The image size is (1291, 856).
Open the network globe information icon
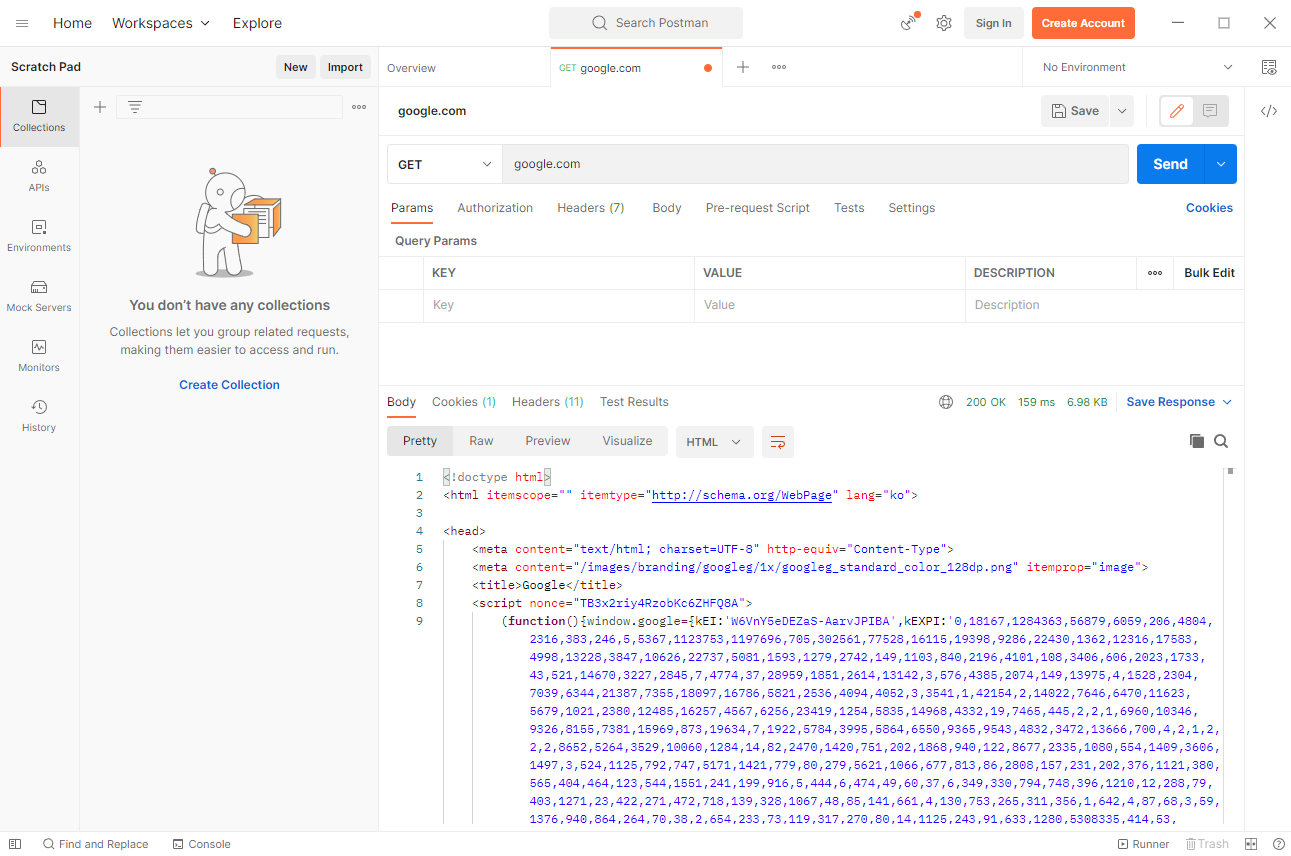946,402
